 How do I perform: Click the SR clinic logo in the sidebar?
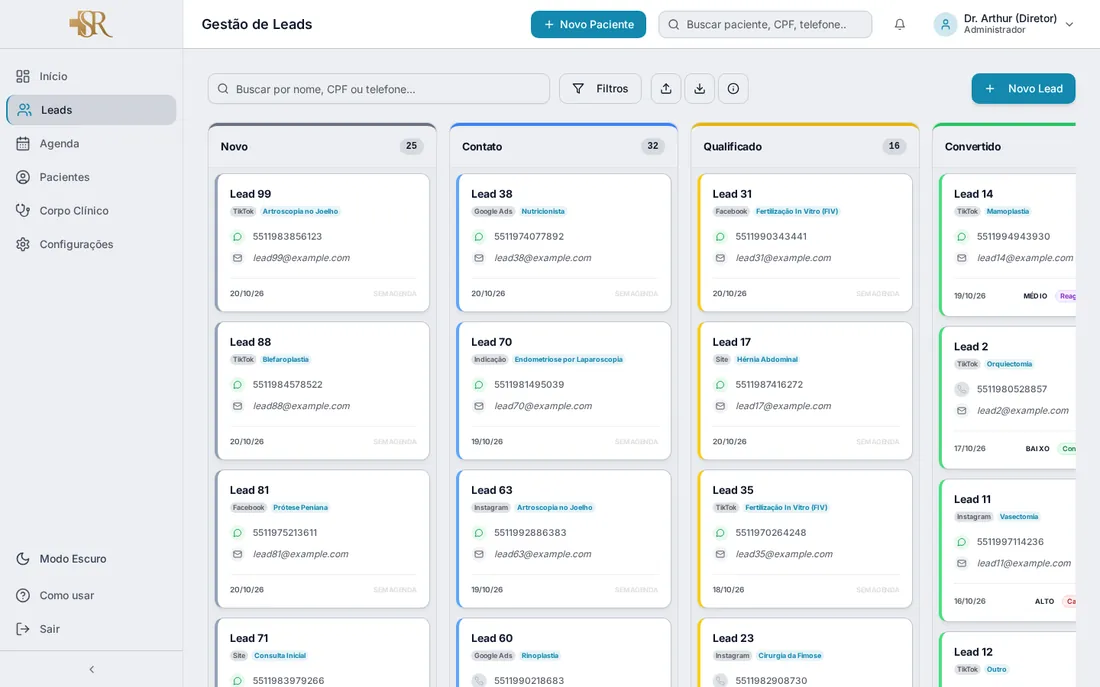(x=91, y=24)
